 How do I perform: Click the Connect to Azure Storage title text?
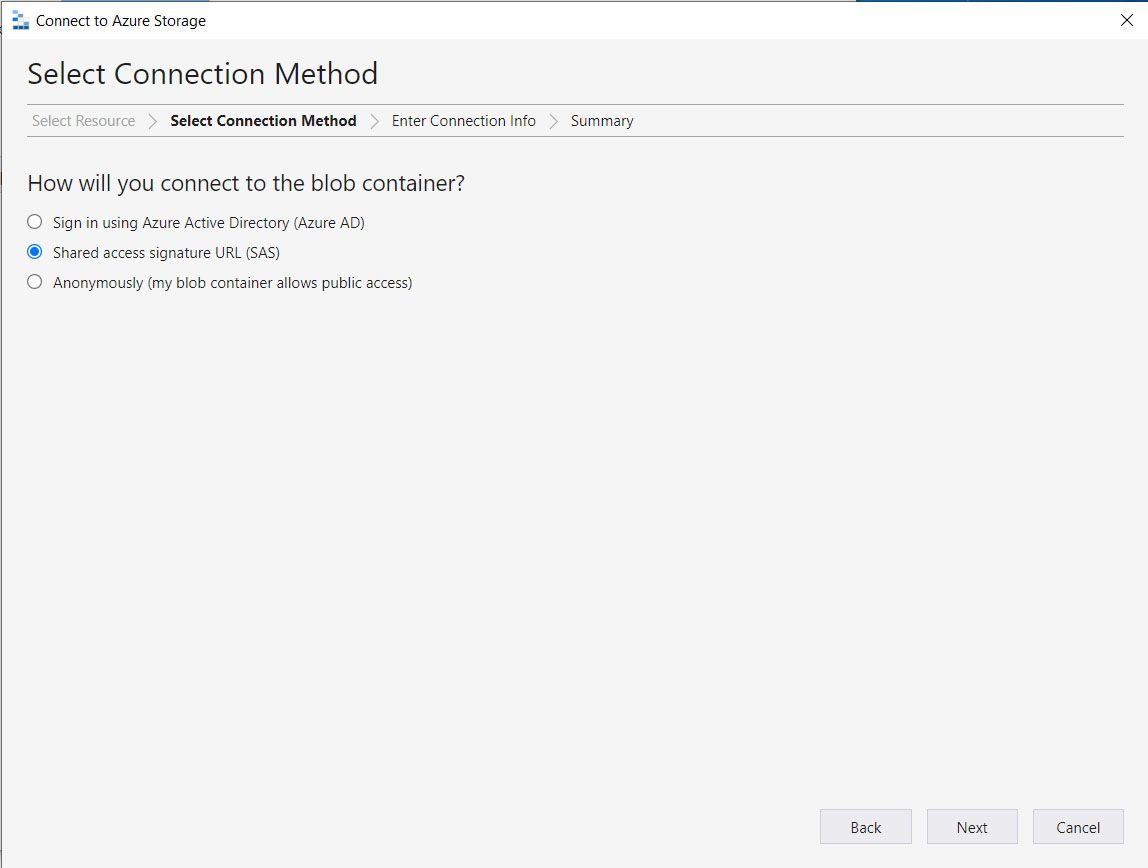coord(121,20)
